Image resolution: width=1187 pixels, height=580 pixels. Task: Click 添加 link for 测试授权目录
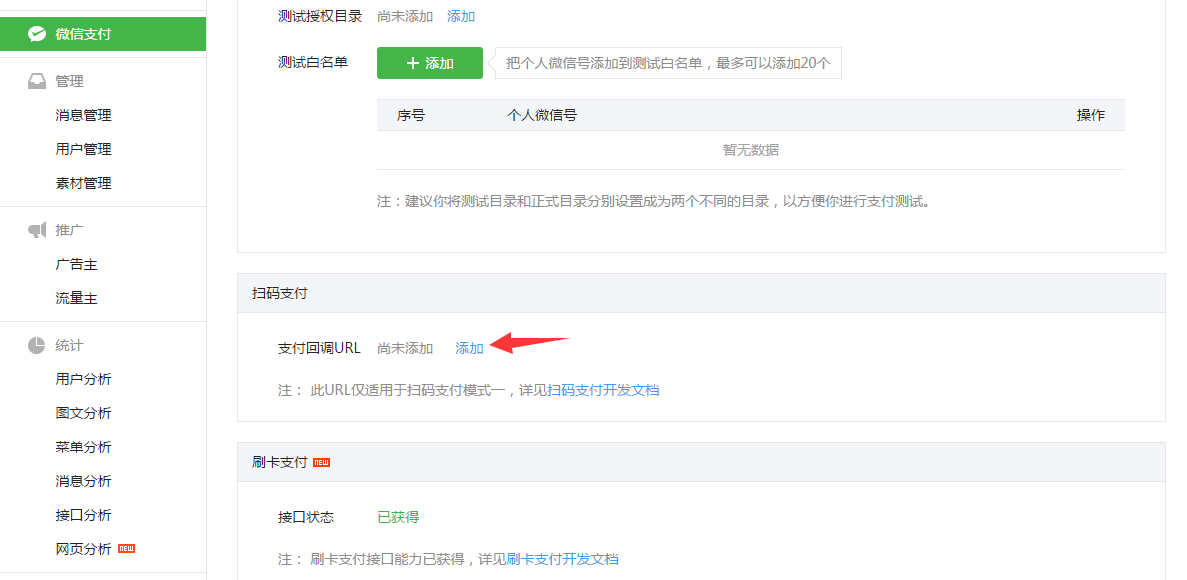pyautogui.click(x=461, y=16)
